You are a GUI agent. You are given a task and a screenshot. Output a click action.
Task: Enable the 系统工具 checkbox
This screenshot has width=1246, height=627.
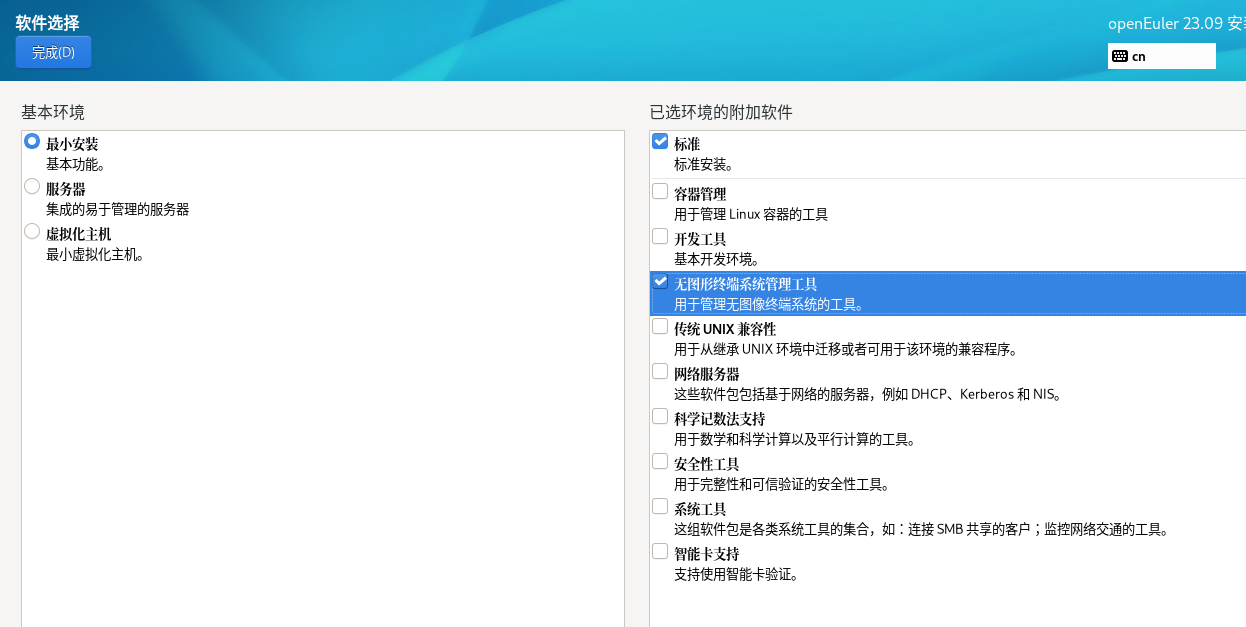click(x=660, y=507)
